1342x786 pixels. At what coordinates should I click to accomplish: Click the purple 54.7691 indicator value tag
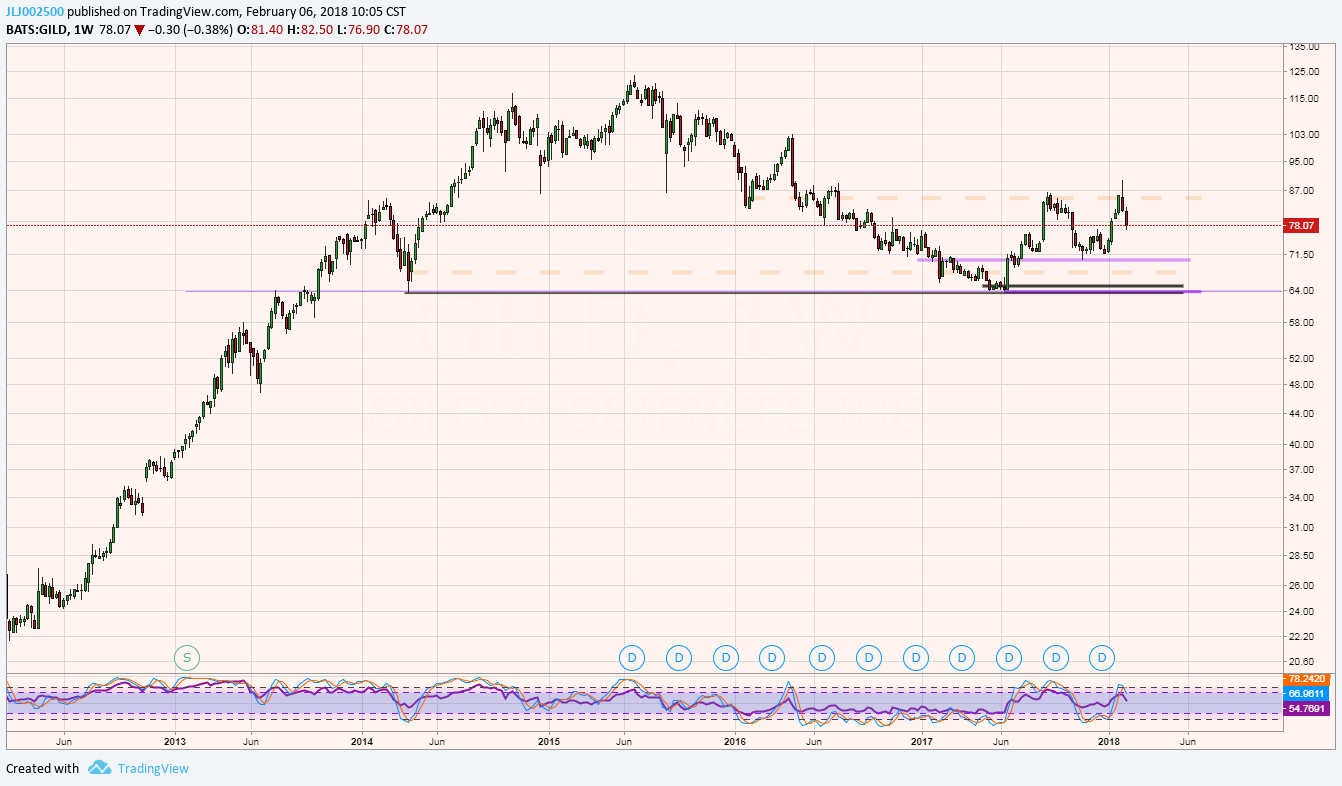[1305, 708]
